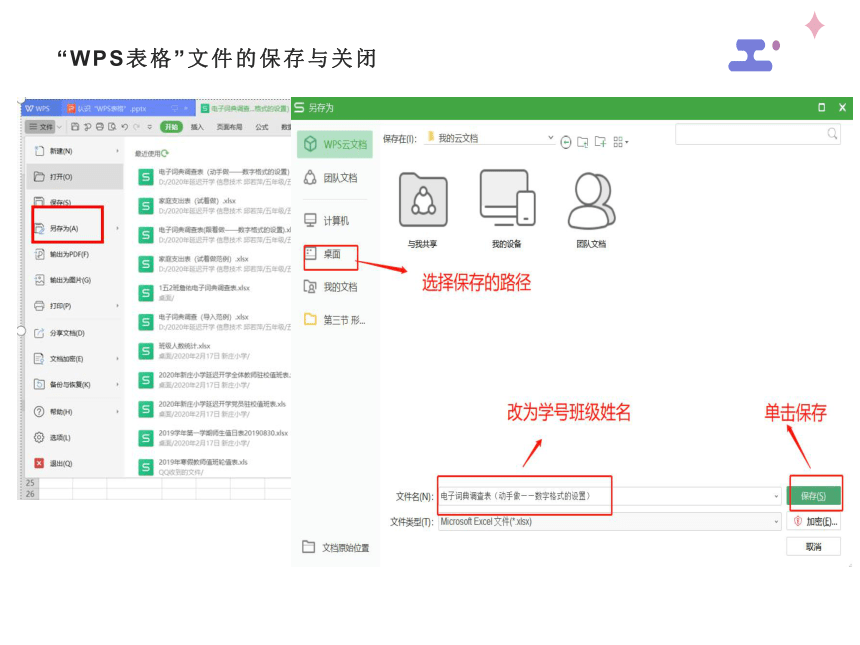Click the 文件名 input field

609,496
